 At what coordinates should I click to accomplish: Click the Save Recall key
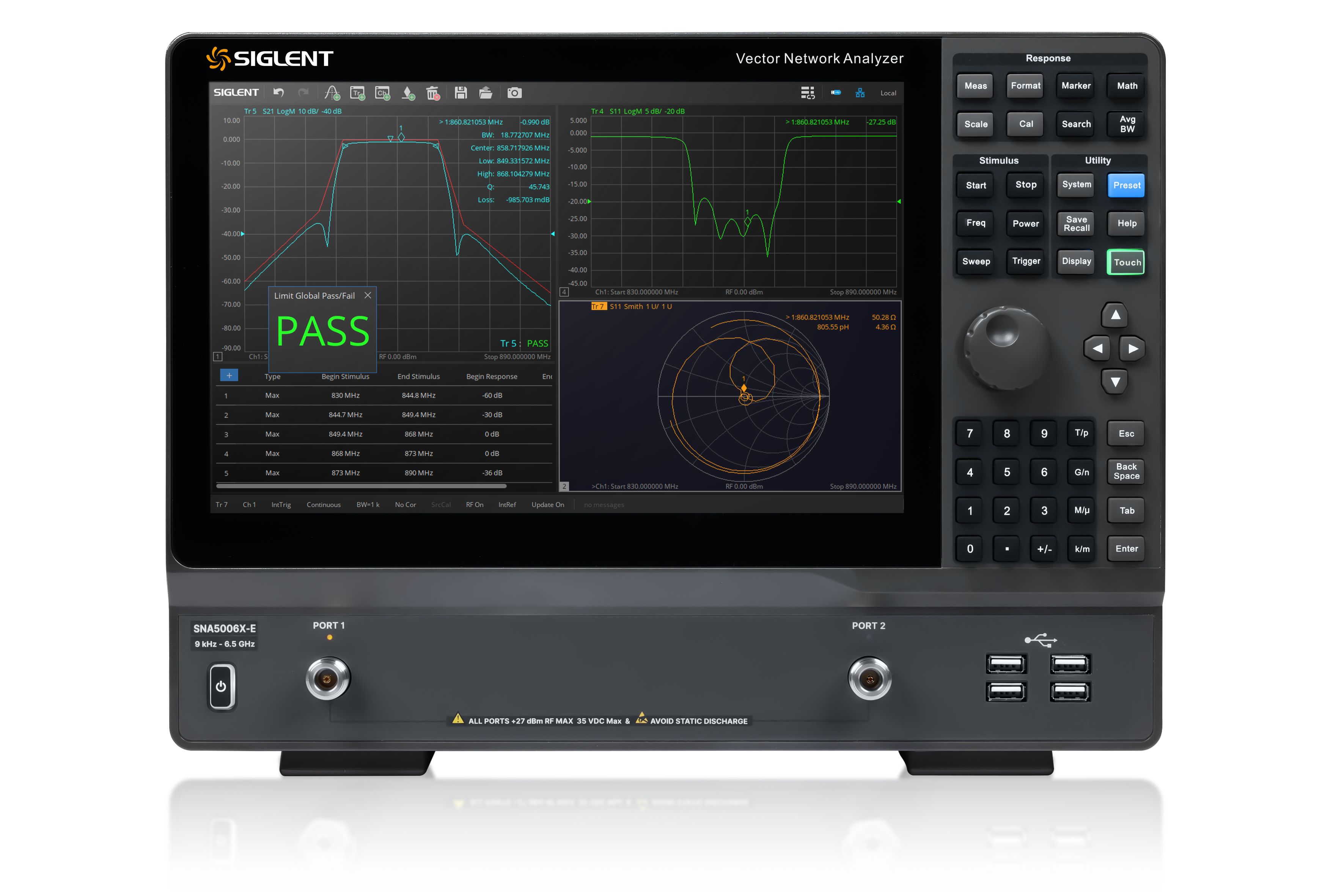click(1076, 223)
